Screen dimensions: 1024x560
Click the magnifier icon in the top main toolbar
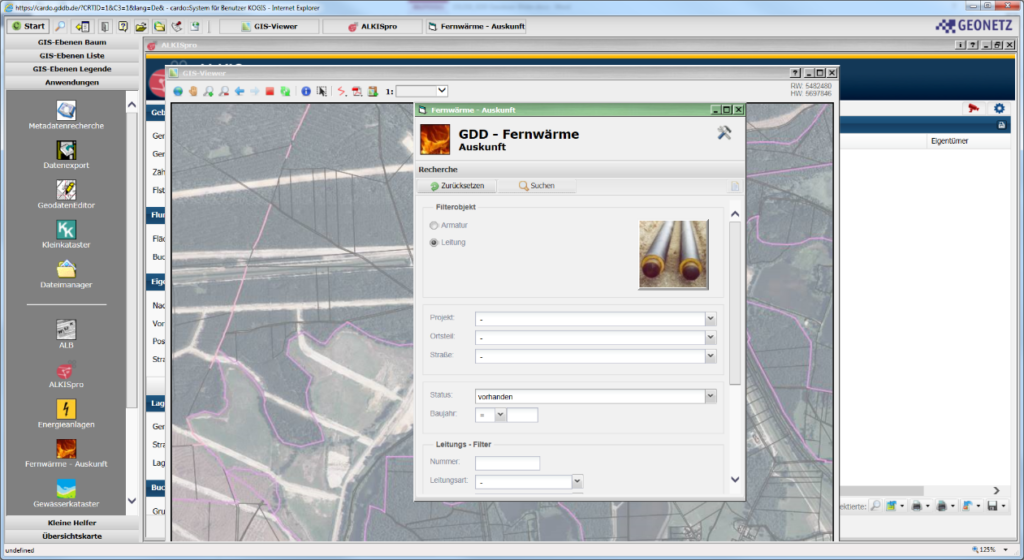[x=60, y=26]
